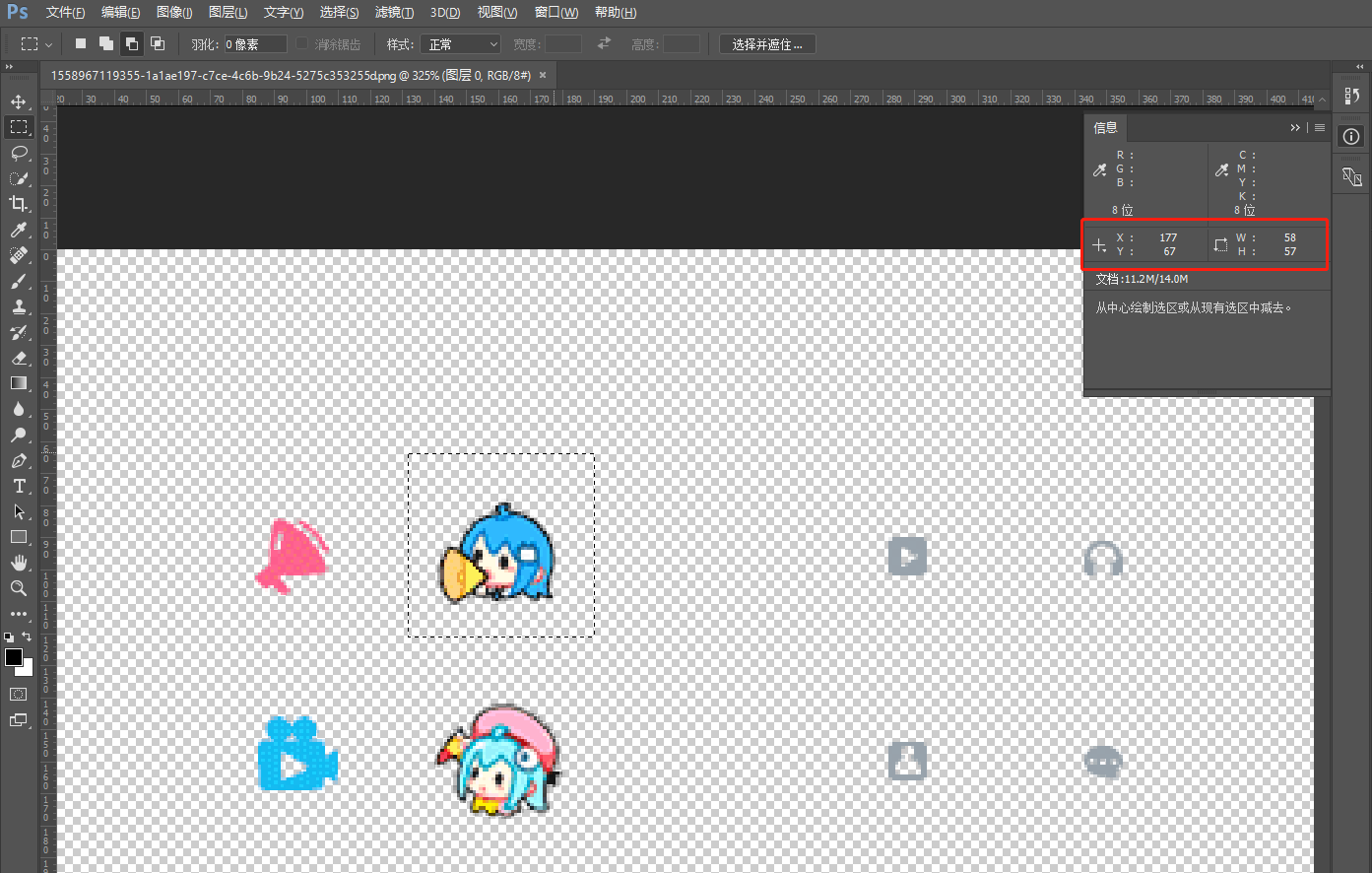This screenshot has height=873, width=1372.
Task: Open second CMYK eyedropper readout options
Action: click(1222, 169)
